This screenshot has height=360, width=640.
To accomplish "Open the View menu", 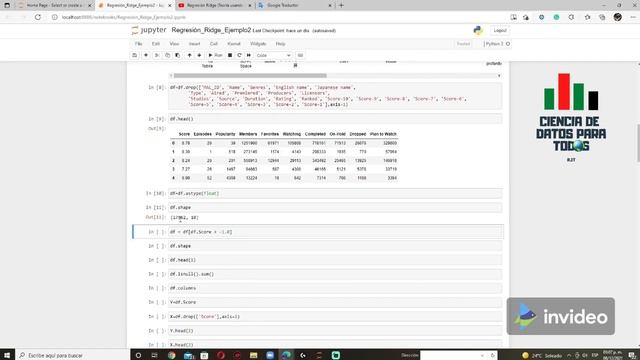I will [174, 44].
